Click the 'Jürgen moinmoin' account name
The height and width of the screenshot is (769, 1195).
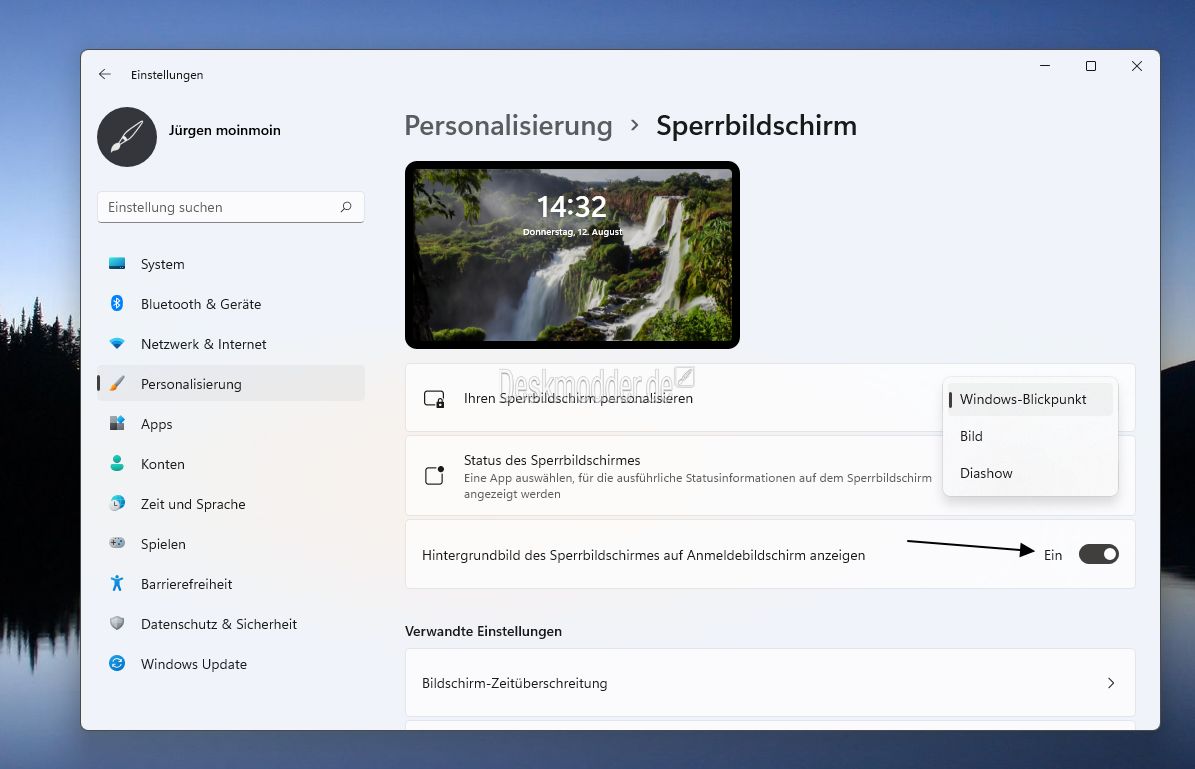[x=224, y=130]
